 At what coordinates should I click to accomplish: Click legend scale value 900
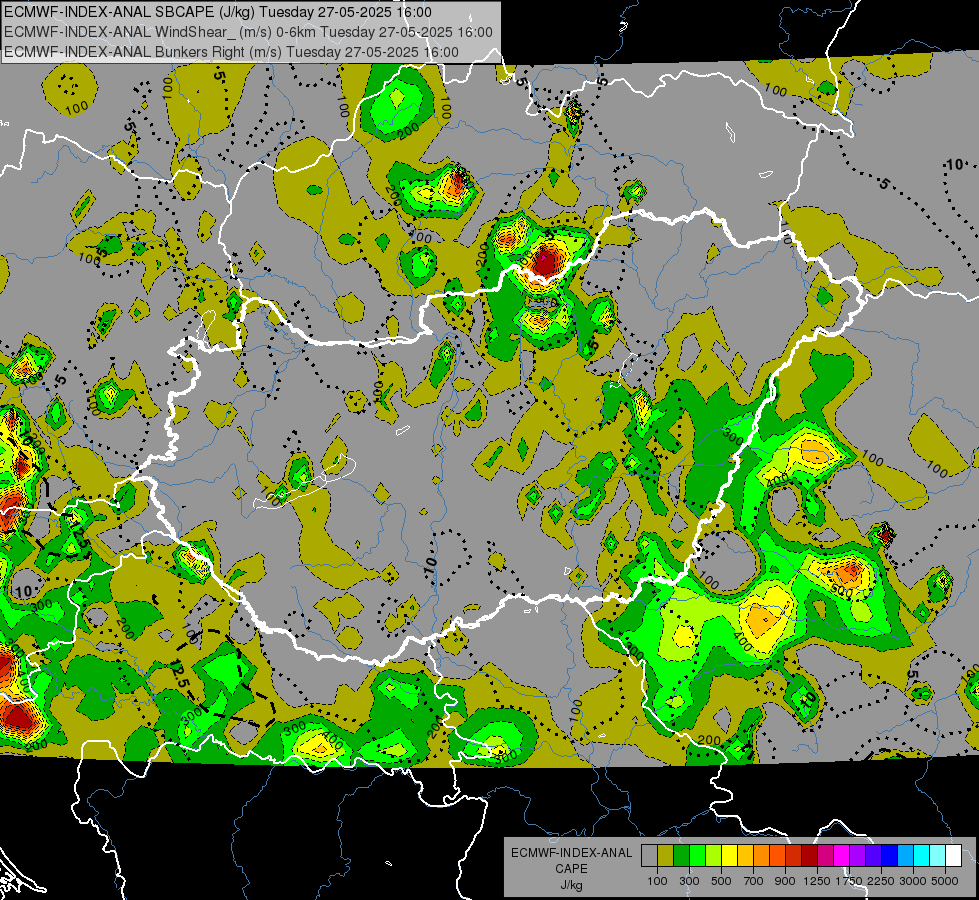tap(785, 881)
